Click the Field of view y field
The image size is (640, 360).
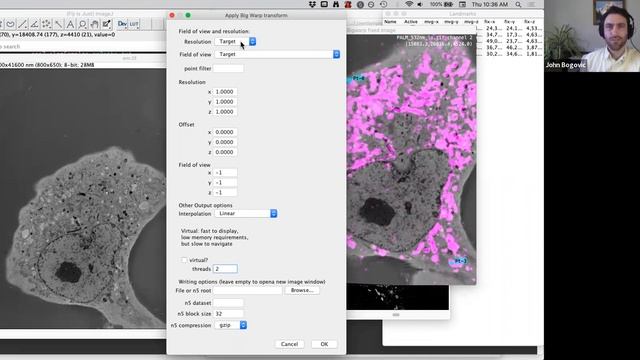(x=225, y=182)
